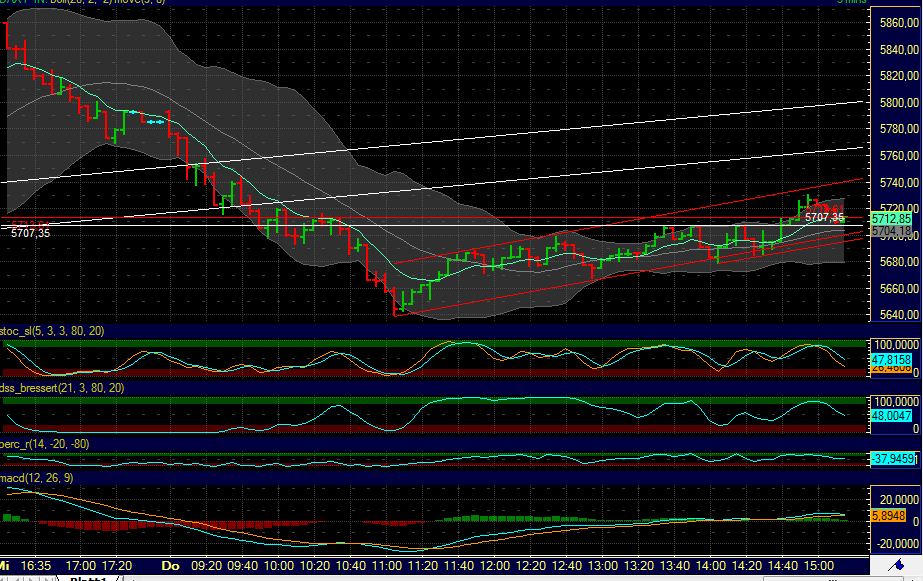This screenshot has width=923, height=581.
Task: Click the 100,0000 label on the stoc_sl scale
Action: 895,344
